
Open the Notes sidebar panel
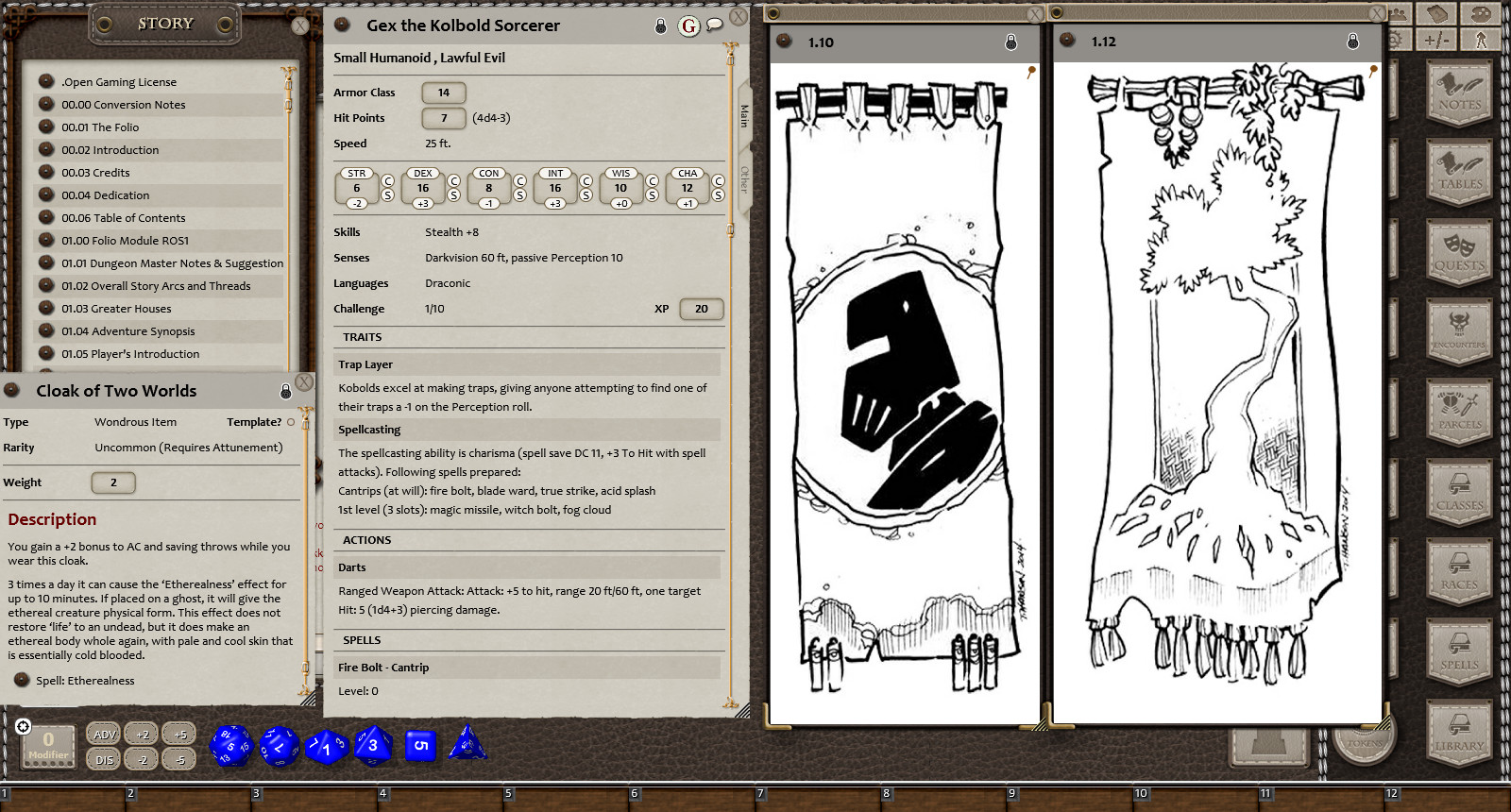[x=1459, y=93]
